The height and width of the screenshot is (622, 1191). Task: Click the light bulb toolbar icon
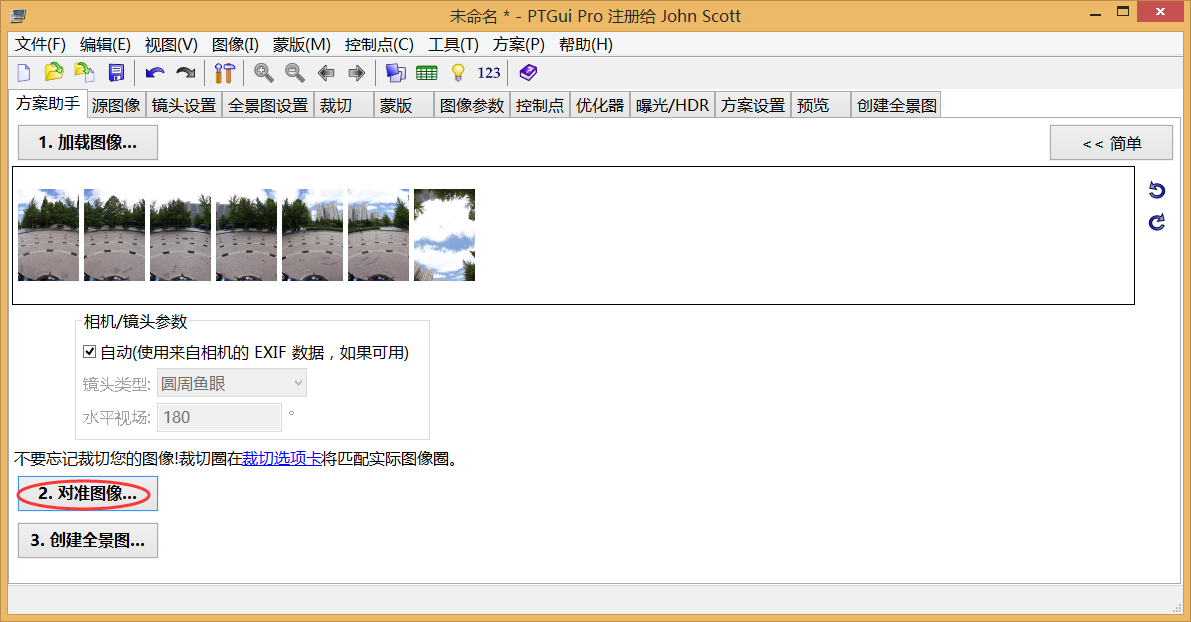tap(458, 72)
